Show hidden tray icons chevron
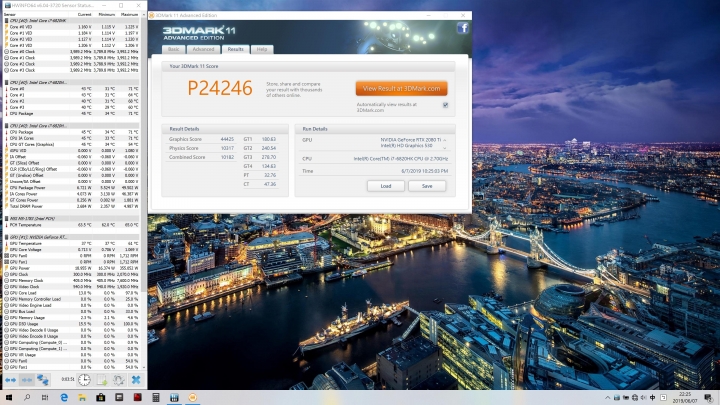Viewport: 720px width, 405px height. 608,398
